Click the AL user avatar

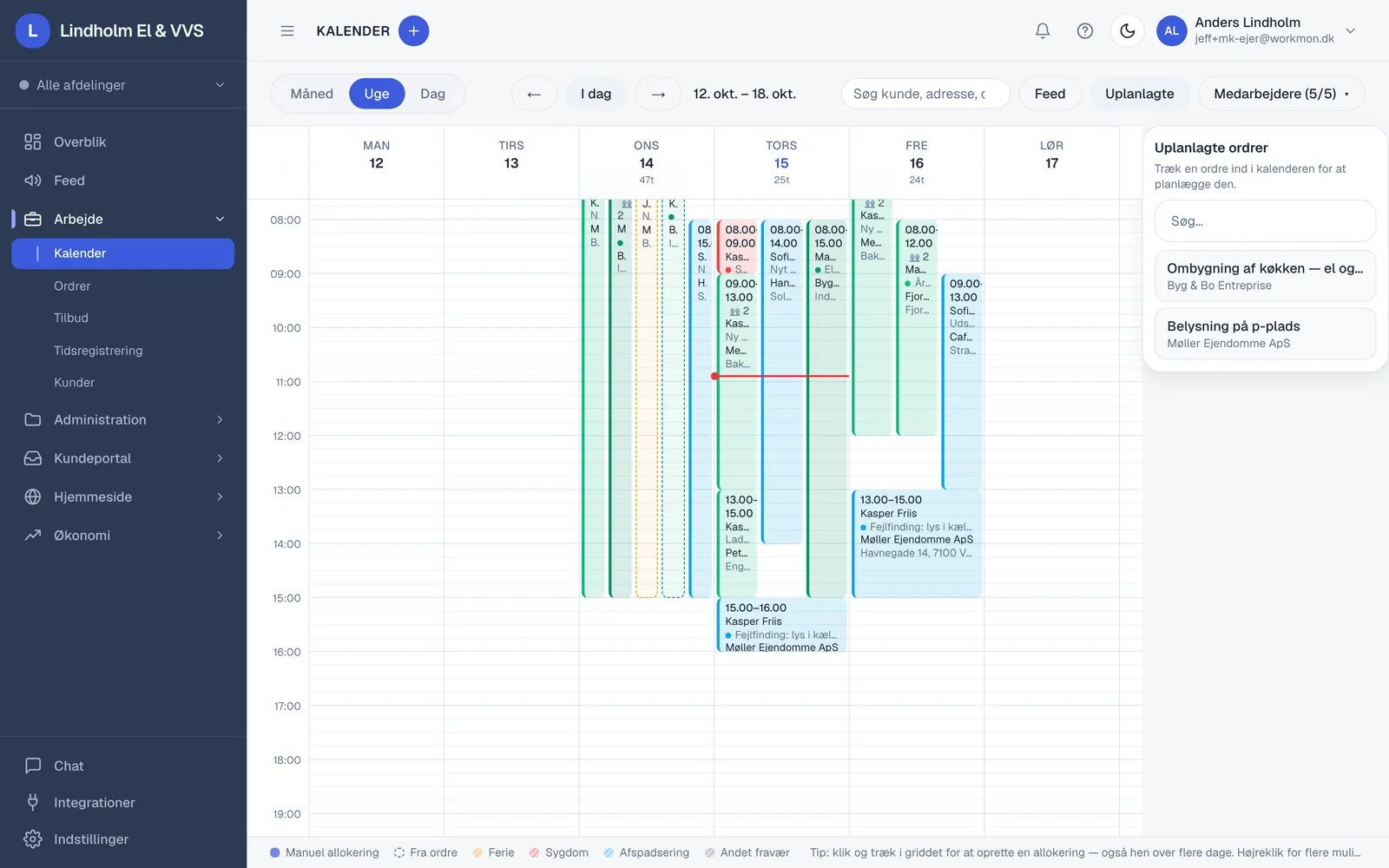pos(1171,31)
